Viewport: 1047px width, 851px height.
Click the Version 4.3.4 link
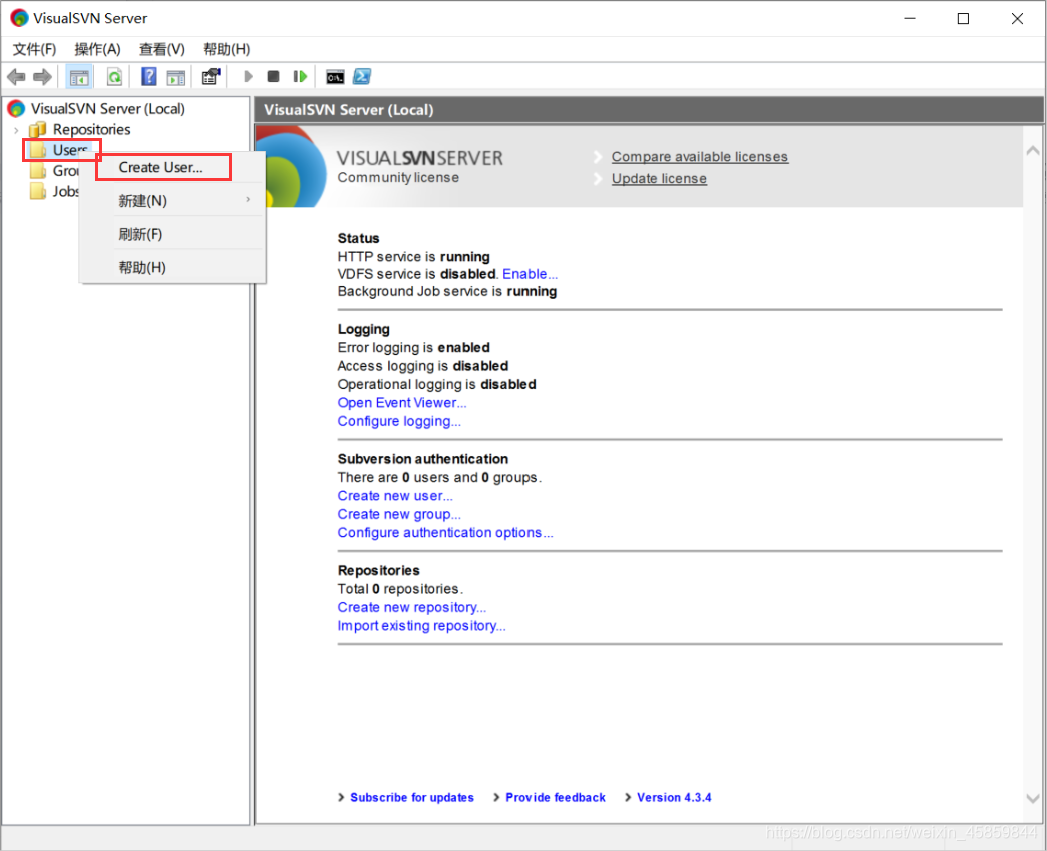(674, 797)
